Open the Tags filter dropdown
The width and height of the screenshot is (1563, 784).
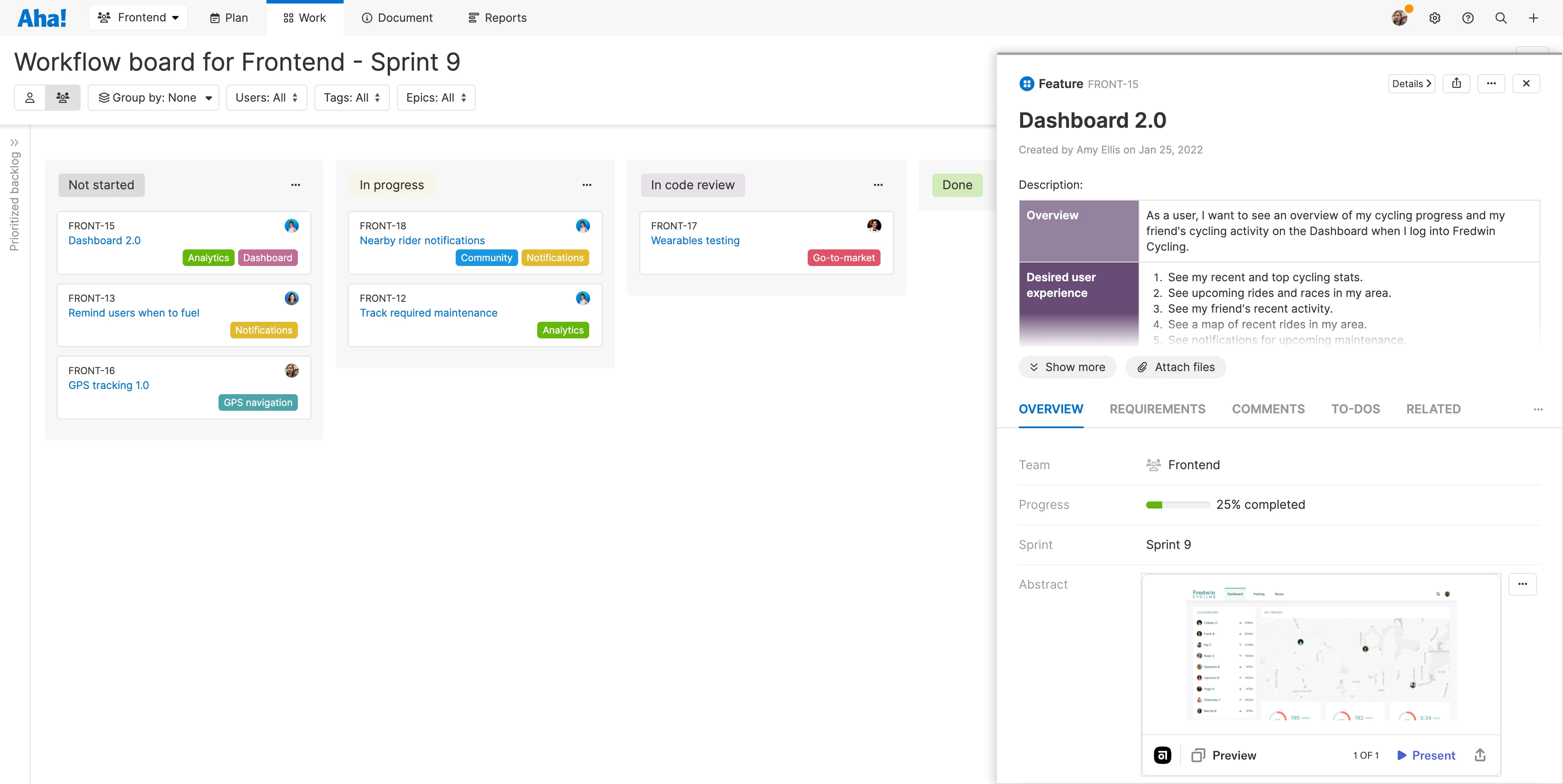[x=352, y=97]
